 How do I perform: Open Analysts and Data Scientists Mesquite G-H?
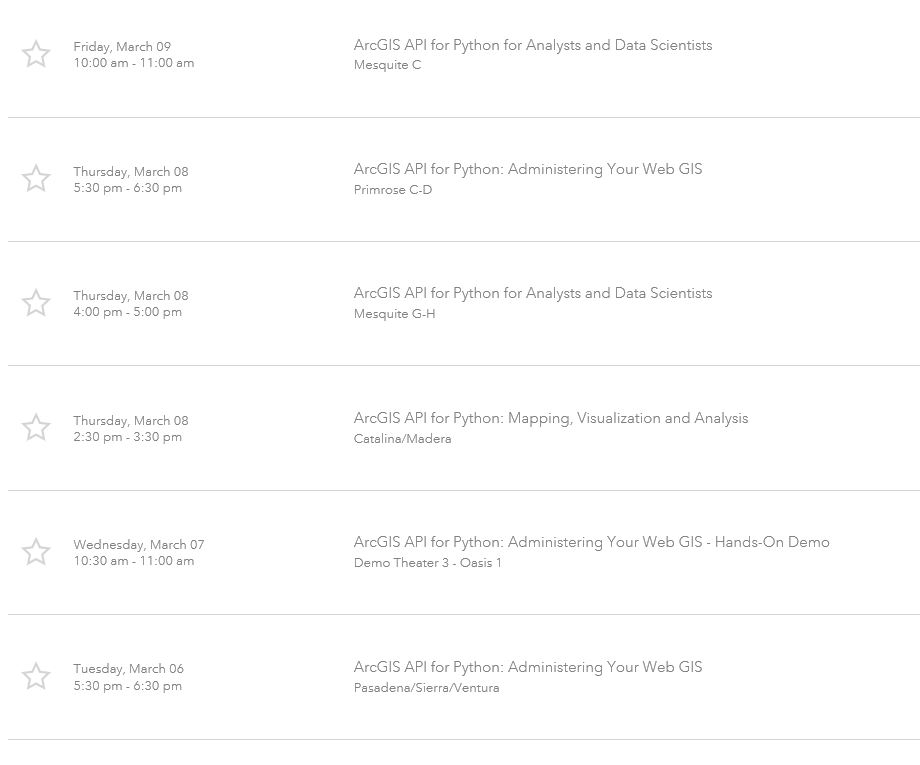(x=533, y=293)
